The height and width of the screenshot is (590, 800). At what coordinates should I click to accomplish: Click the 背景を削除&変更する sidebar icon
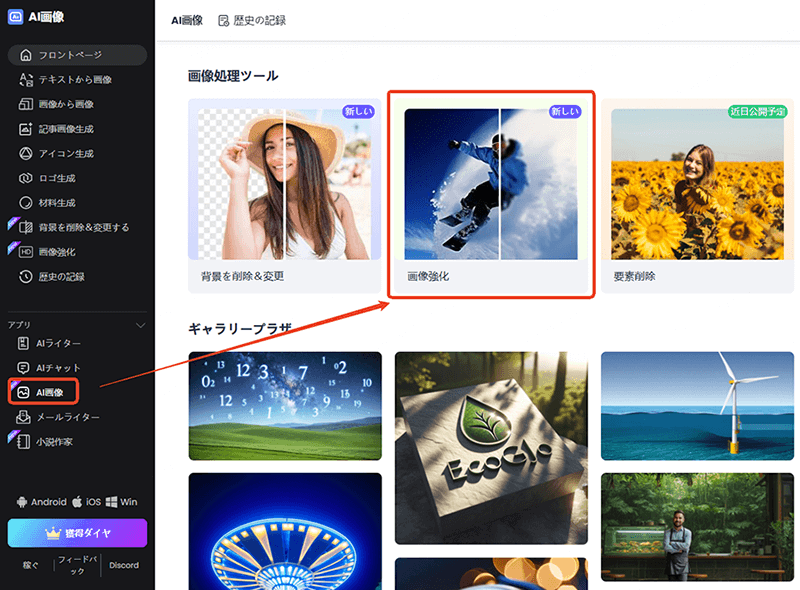(26, 227)
